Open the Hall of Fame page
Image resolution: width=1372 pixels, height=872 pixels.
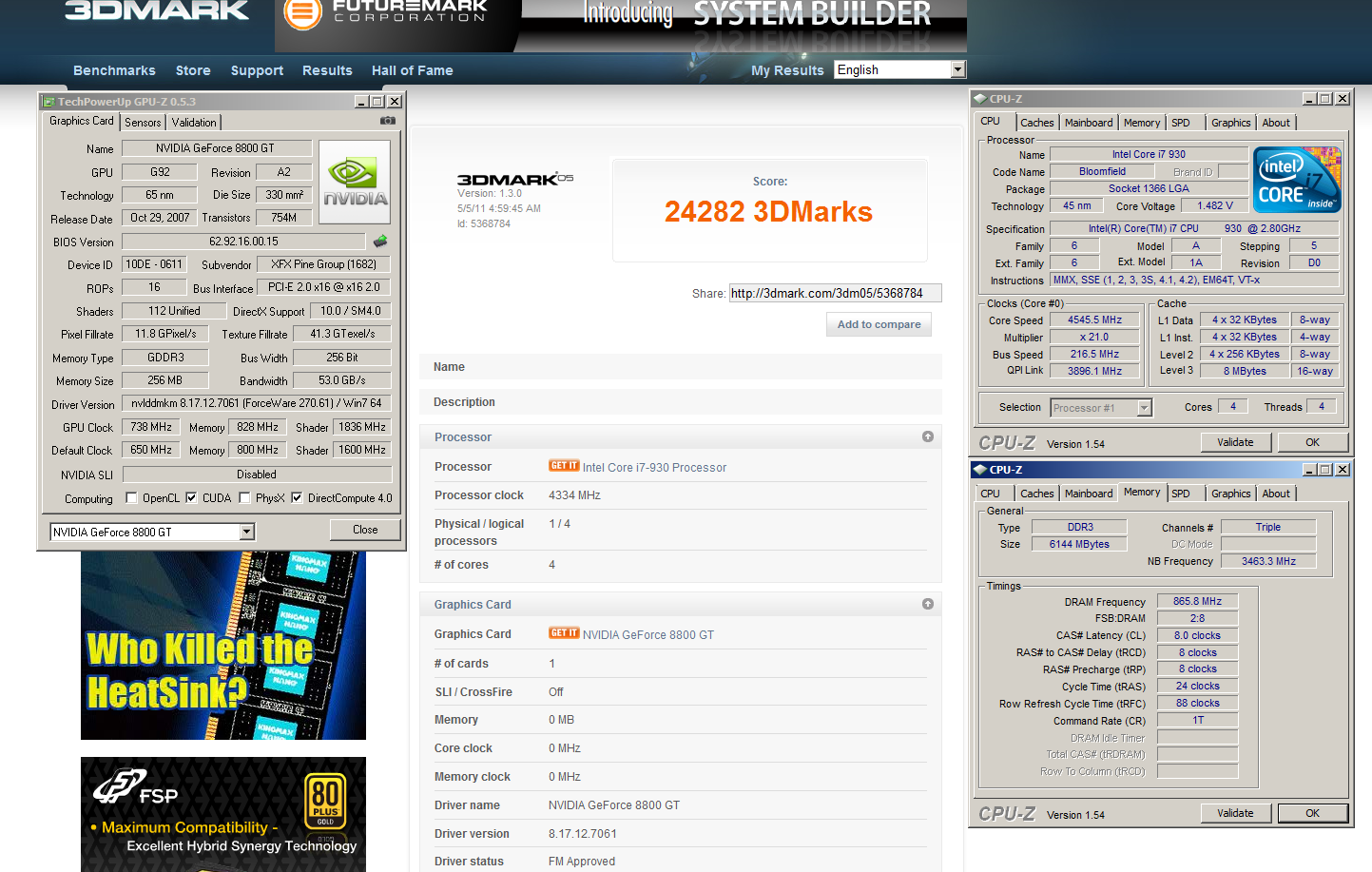[x=412, y=70]
